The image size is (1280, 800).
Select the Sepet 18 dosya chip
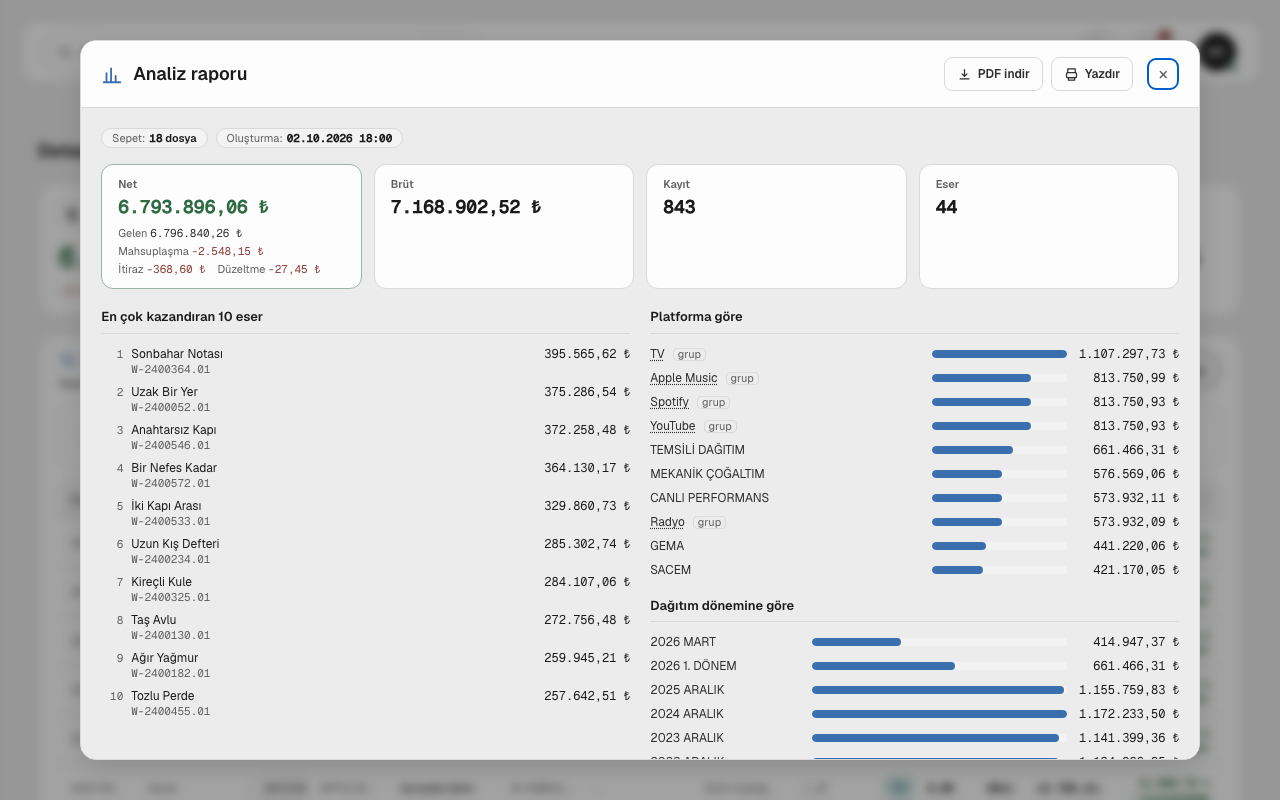(154, 138)
